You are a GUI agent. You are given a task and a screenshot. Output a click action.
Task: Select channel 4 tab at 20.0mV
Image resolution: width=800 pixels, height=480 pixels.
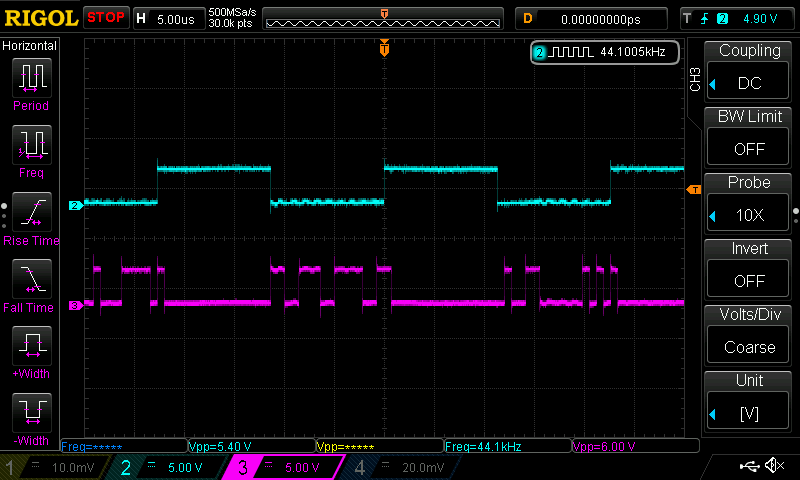click(403, 467)
